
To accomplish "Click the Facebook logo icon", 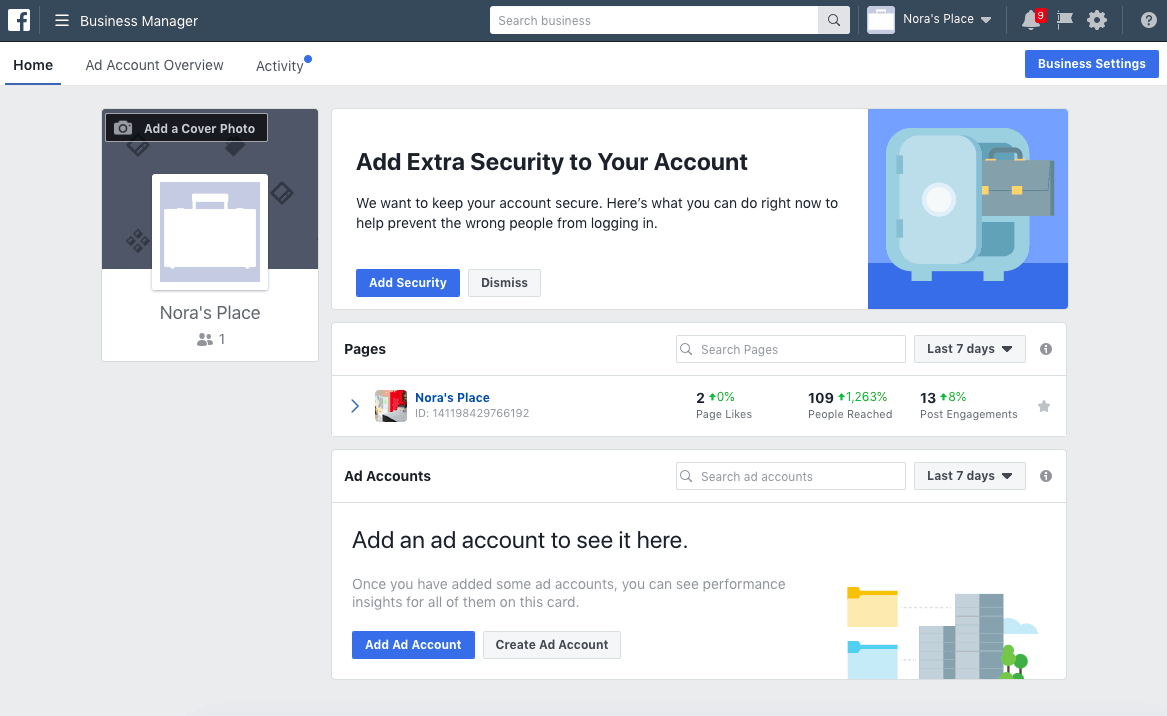I will pyautogui.click(x=18, y=20).
